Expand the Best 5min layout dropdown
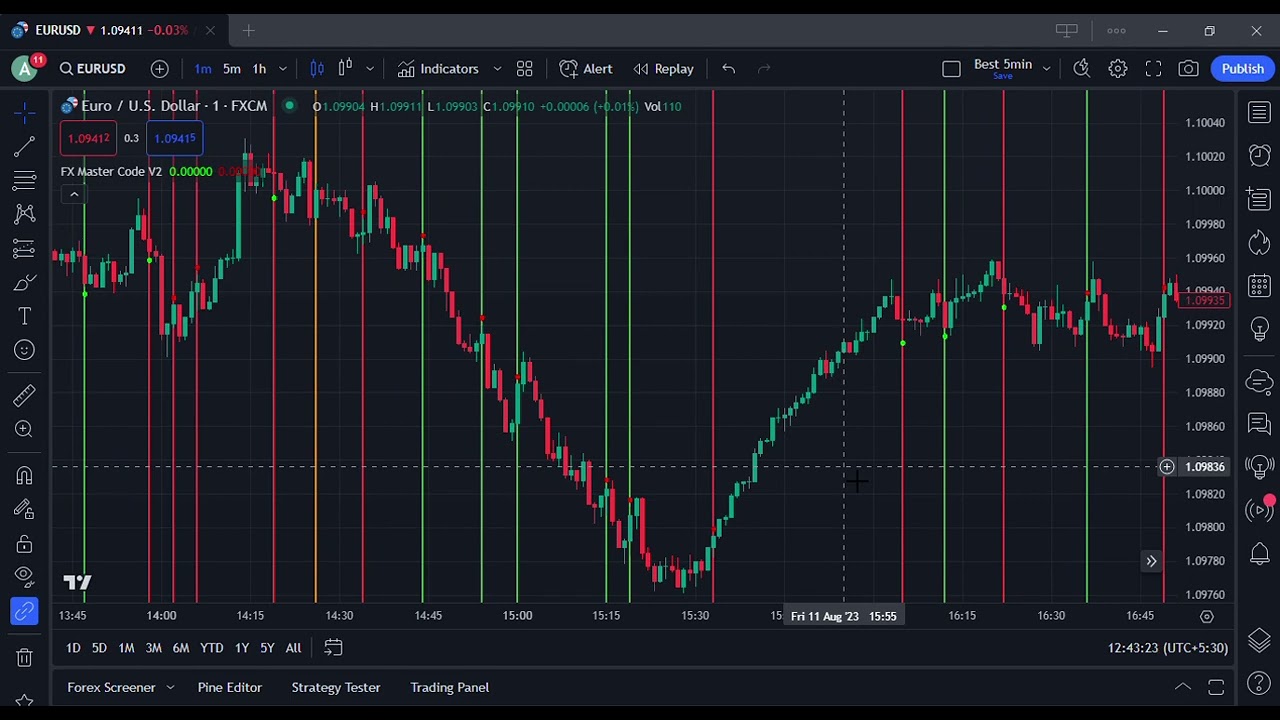The image size is (1280, 720). coord(1046,69)
